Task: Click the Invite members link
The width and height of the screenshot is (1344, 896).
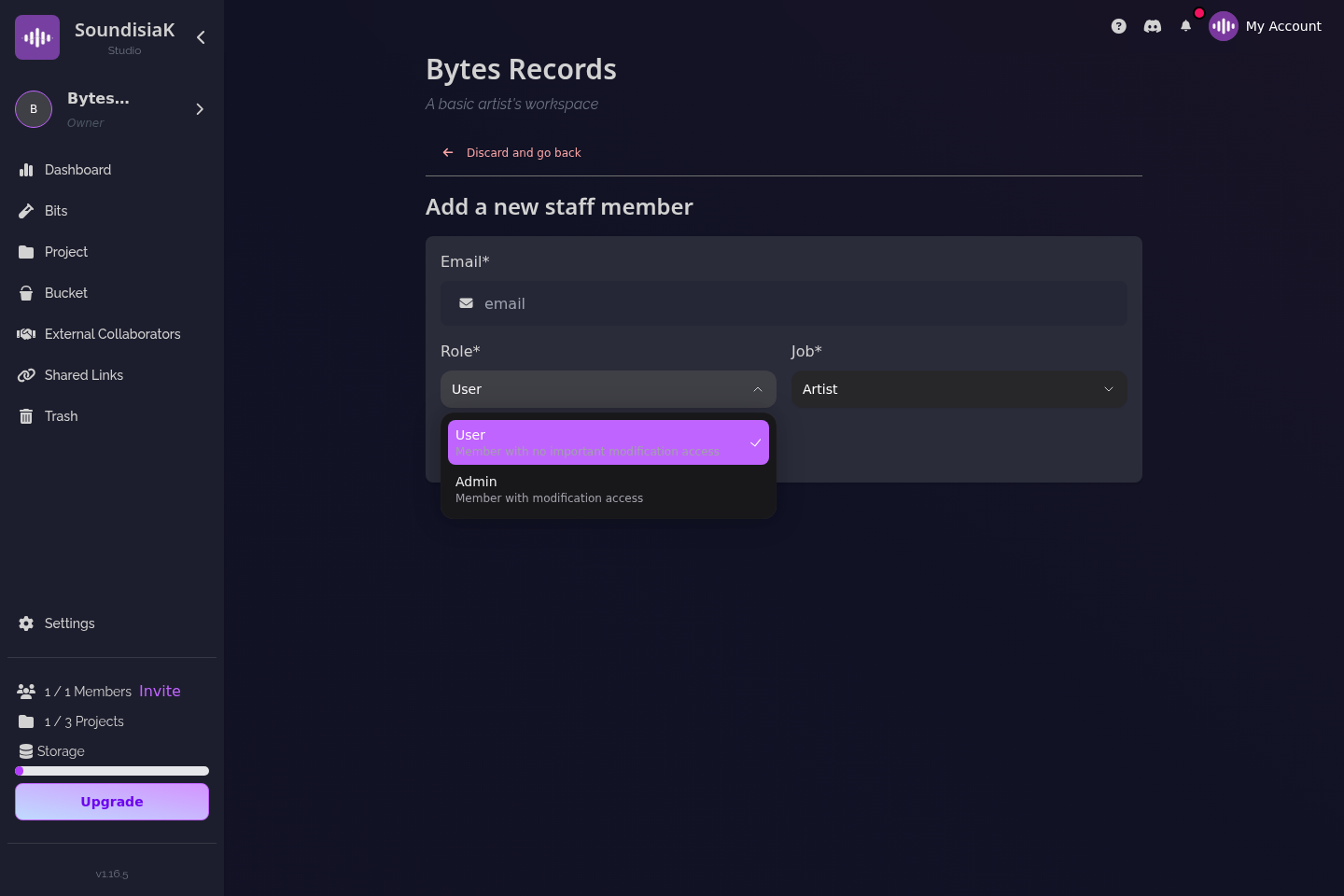Action: coord(160,692)
